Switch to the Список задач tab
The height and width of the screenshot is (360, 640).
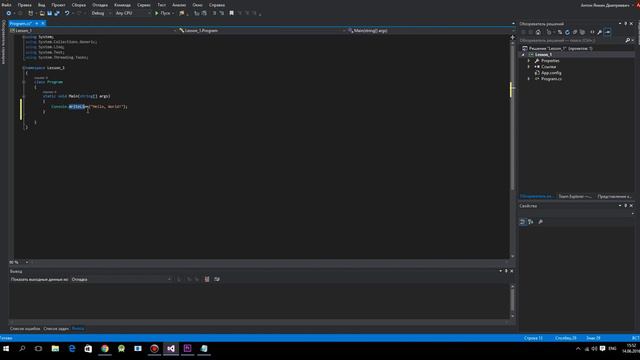(56, 329)
